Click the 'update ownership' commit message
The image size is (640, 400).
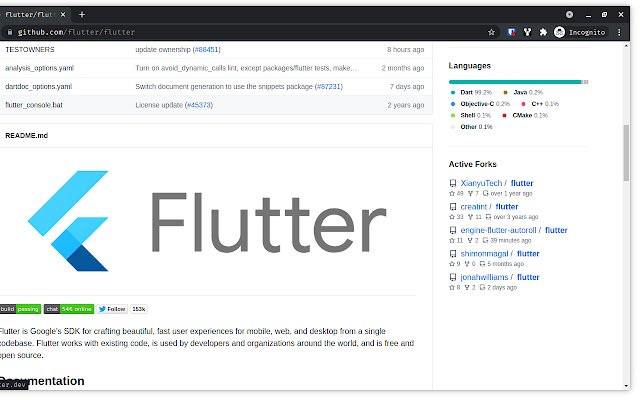tap(163, 49)
